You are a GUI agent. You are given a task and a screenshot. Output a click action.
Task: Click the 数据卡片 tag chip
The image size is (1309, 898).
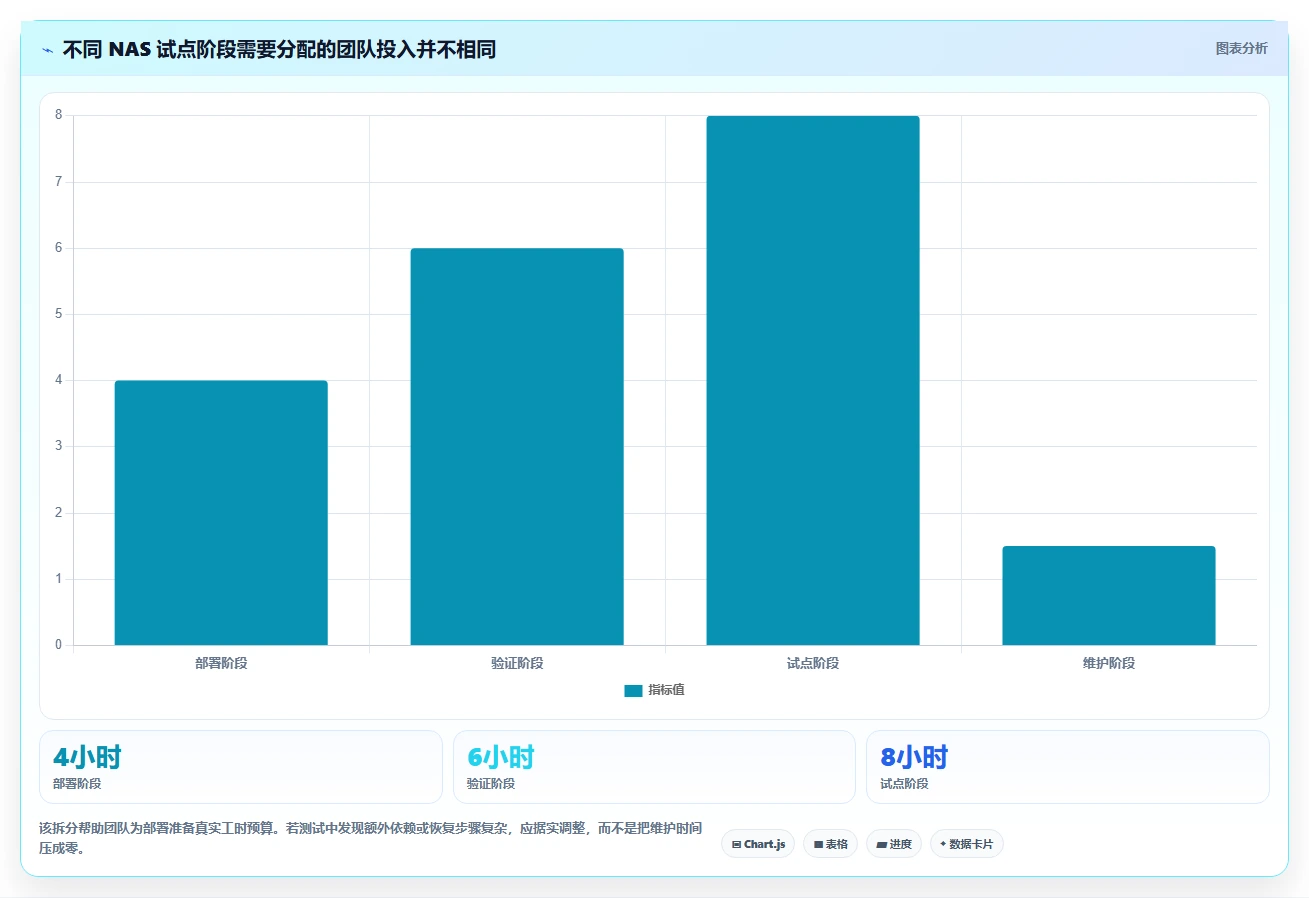pyautogui.click(x=967, y=844)
